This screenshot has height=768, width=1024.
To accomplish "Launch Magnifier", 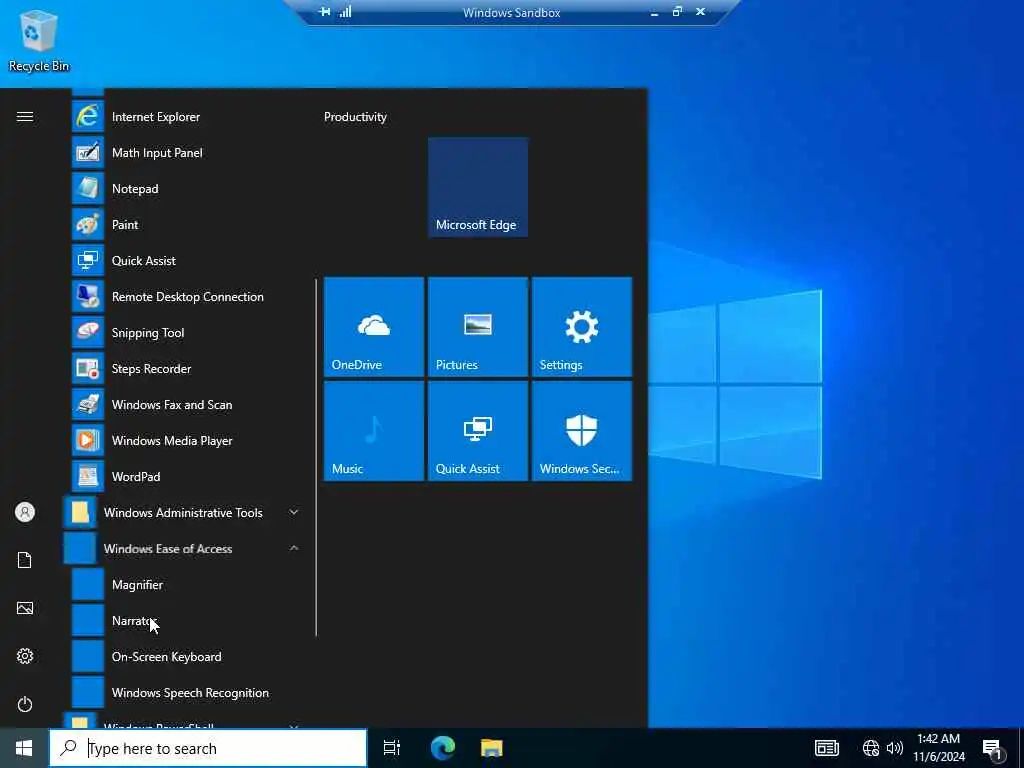I will point(186,584).
